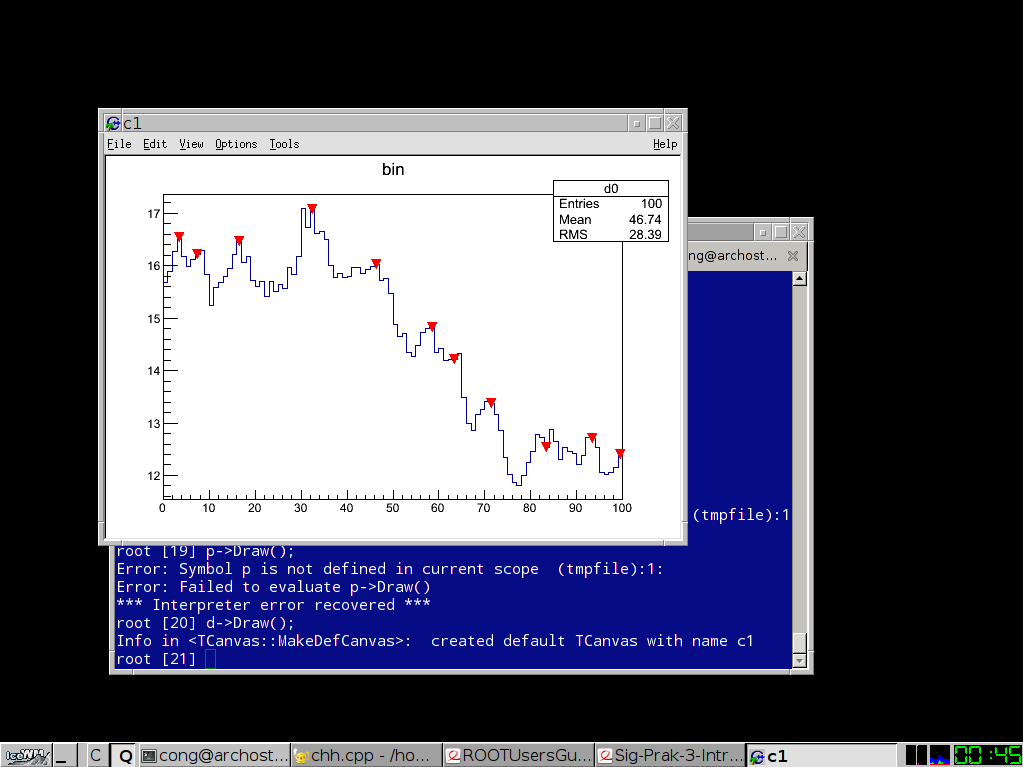The height and width of the screenshot is (767, 1023).
Task: Open chh.cpp editor from taskbar
Action: tap(366, 756)
